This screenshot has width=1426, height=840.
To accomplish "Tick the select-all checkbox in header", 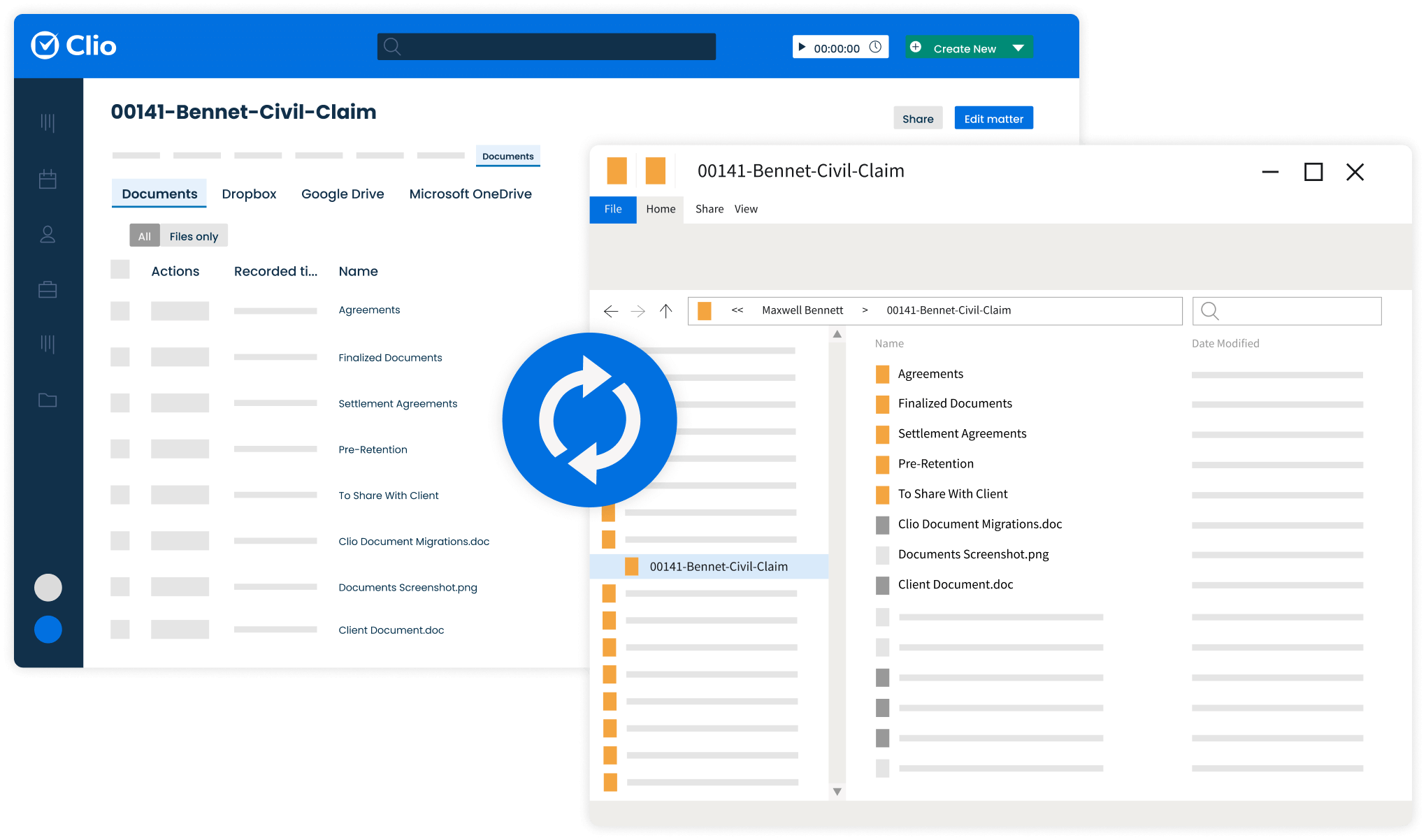I will 120,270.
